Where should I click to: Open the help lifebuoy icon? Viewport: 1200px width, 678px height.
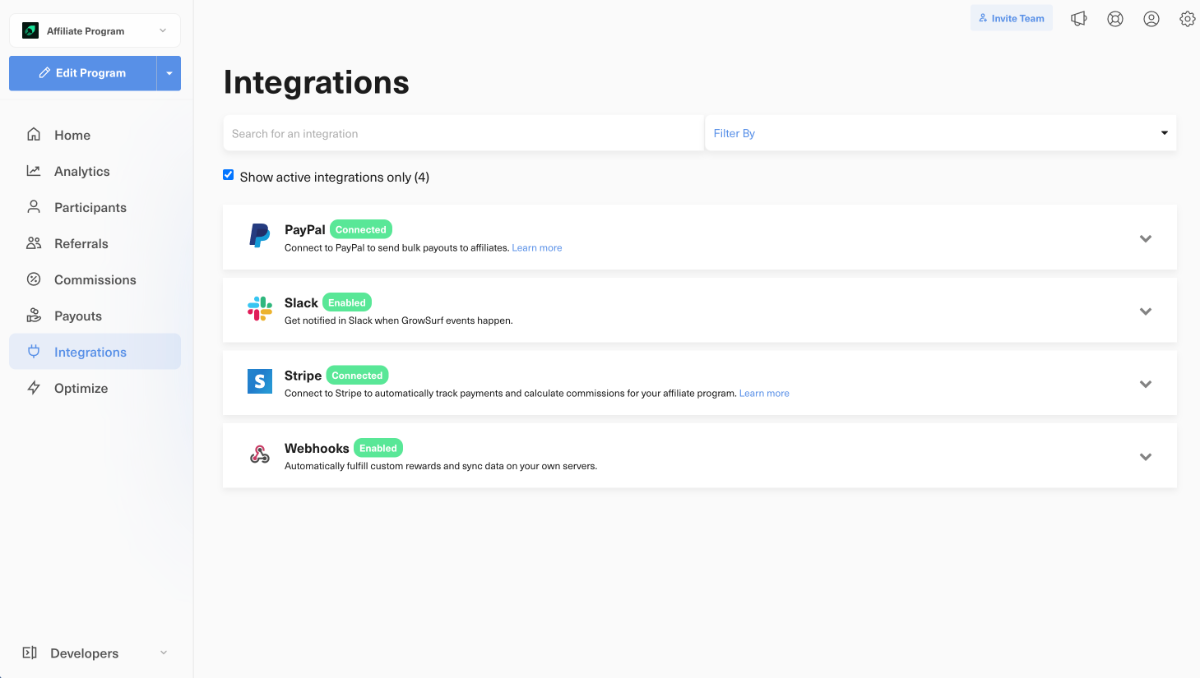click(1115, 18)
